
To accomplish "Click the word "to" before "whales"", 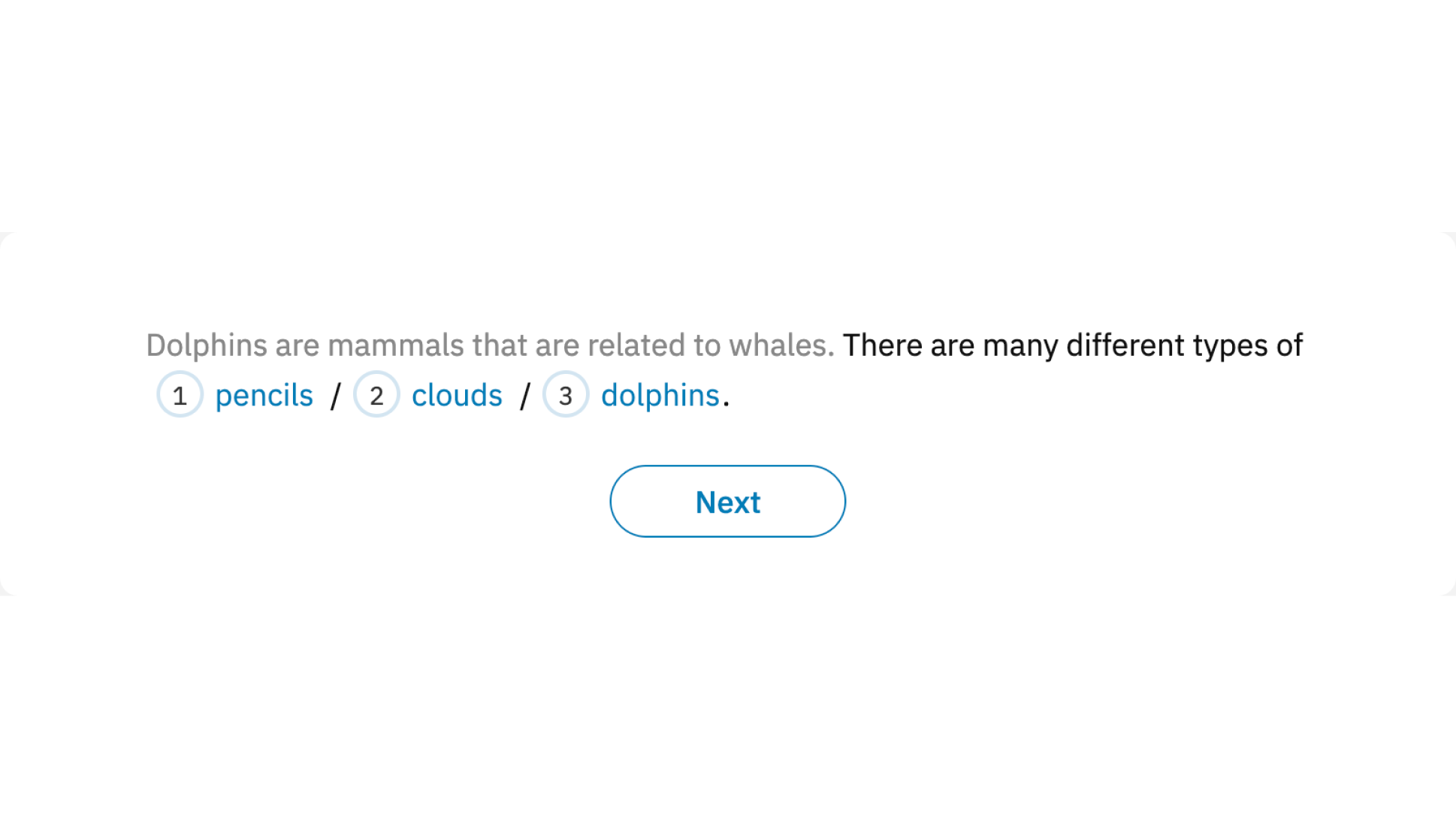I will (706, 345).
